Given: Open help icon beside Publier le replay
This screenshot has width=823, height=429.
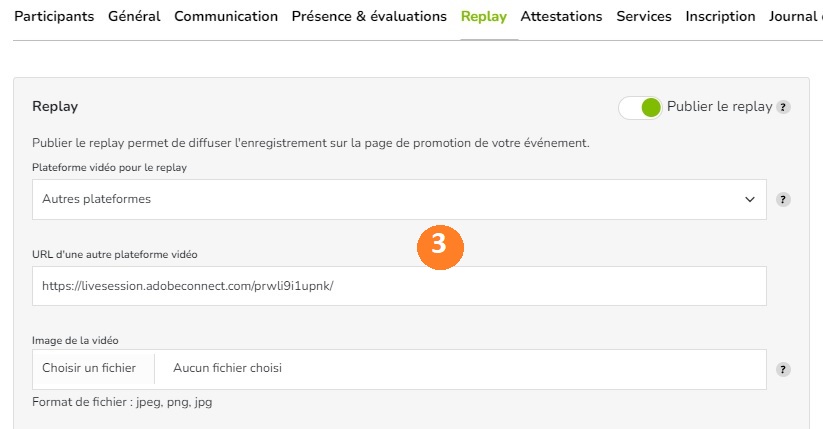Looking at the screenshot, I should [x=783, y=107].
